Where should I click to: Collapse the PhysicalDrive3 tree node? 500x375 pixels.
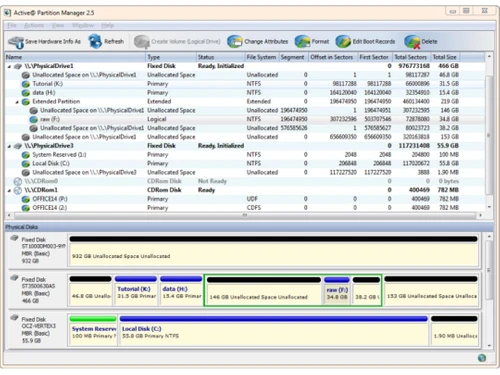9,146
